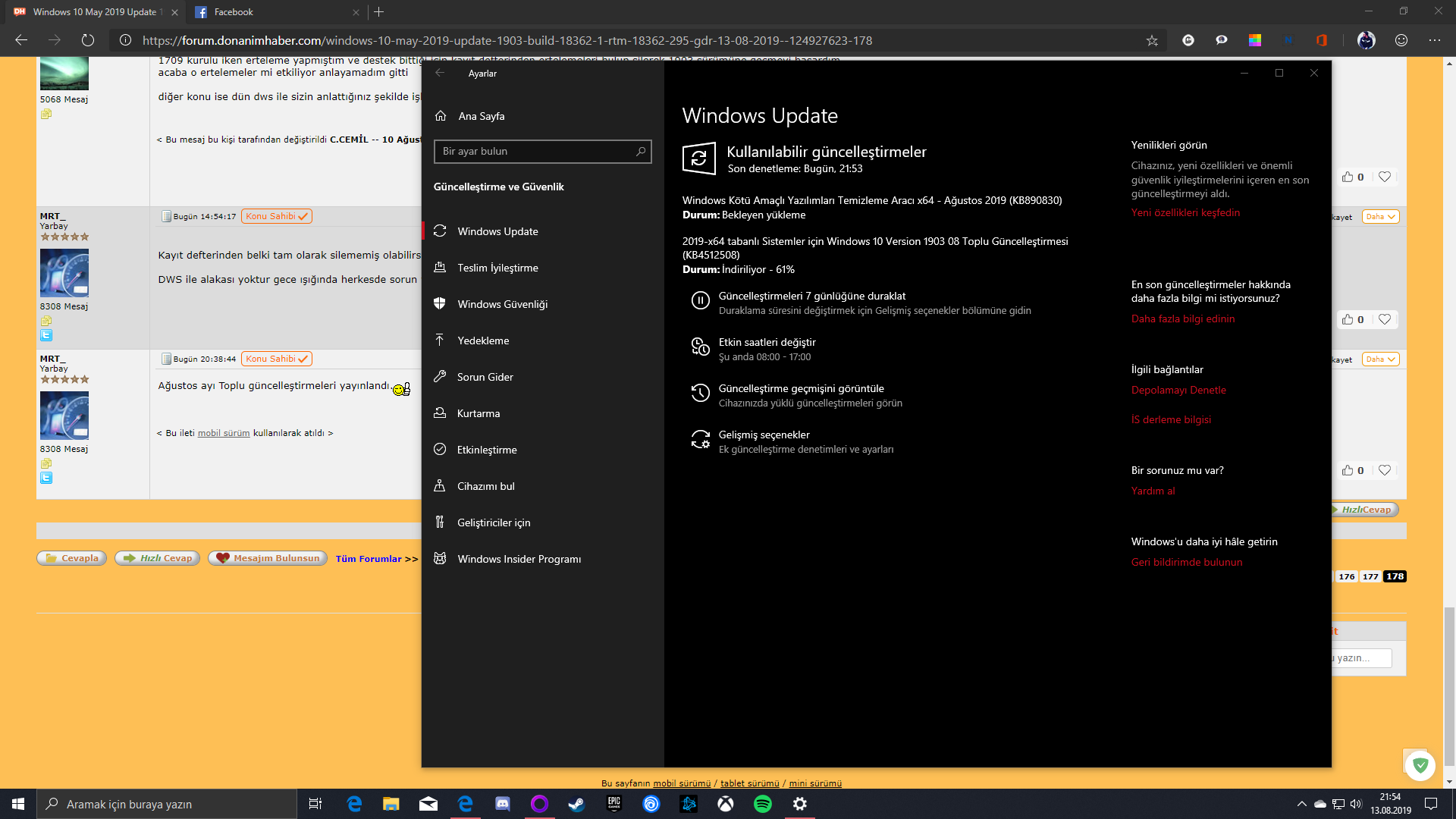The width and height of the screenshot is (1456, 819).
Task: Click Depolamayı Denetle link
Action: pos(1178,390)
